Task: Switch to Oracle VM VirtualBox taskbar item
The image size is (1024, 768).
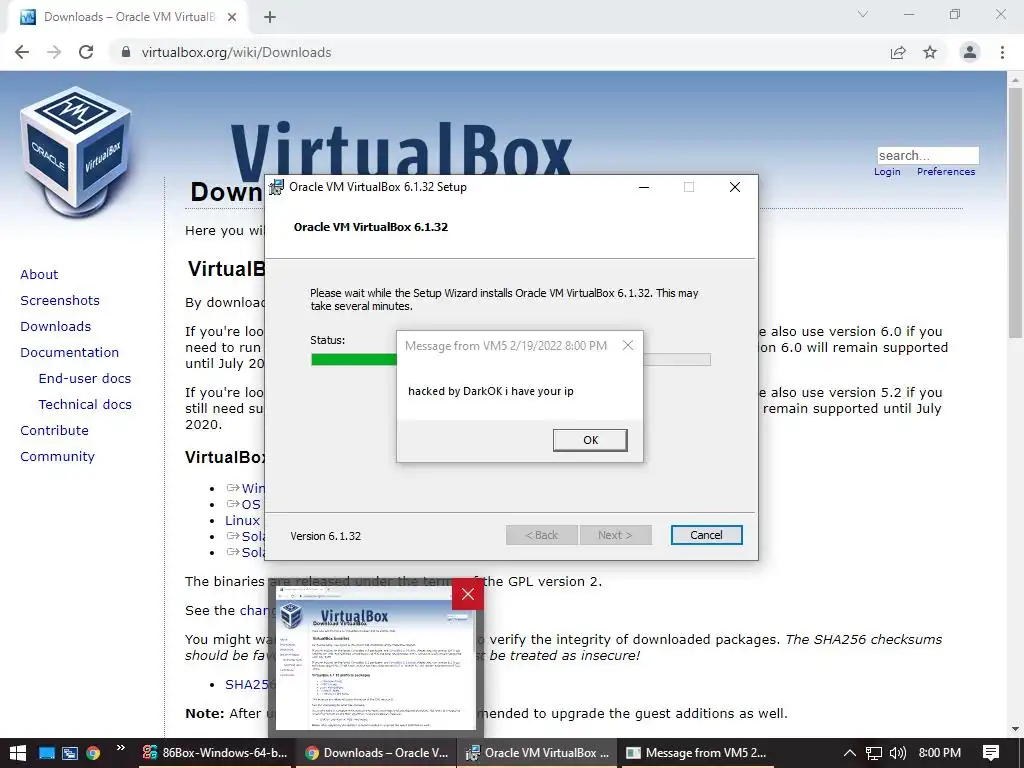Action: coord(537,753)
